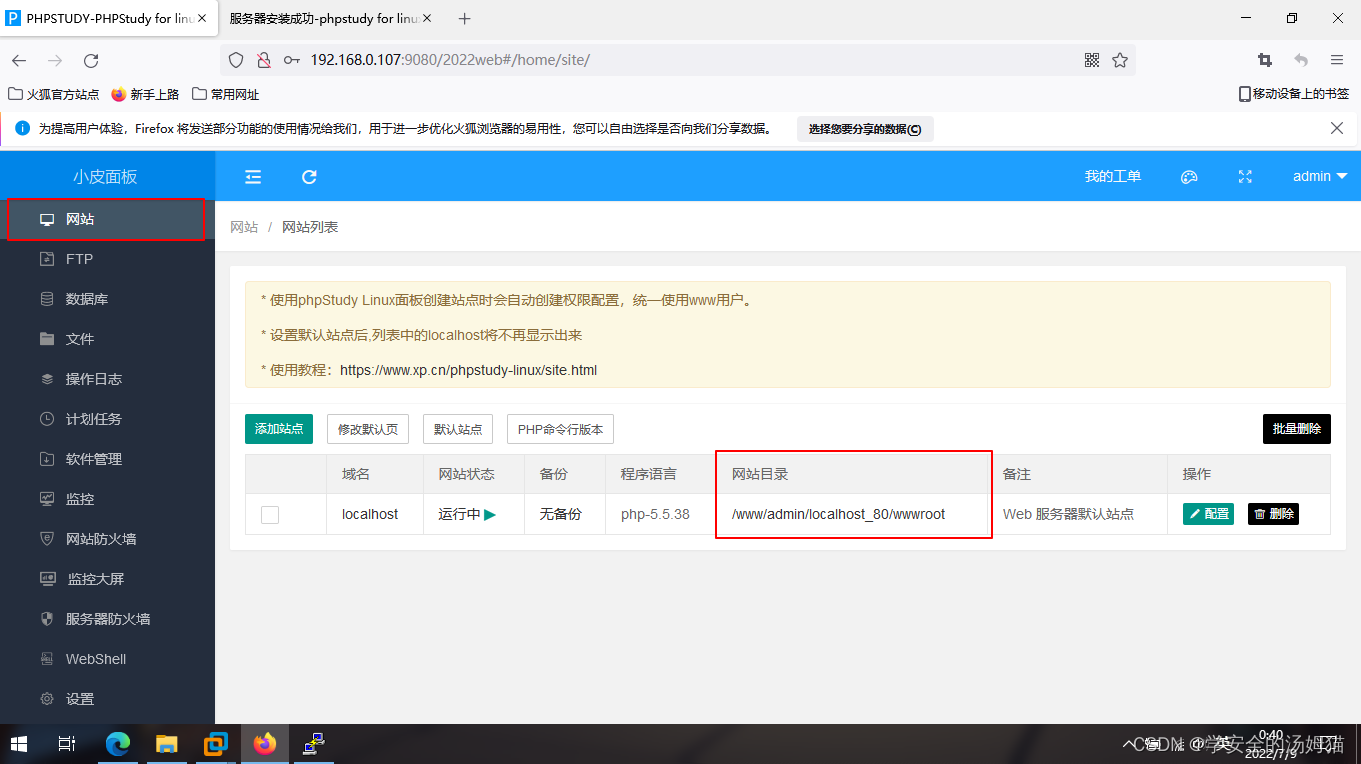Open Microsoft Edge from the taskbar

coord(118,744)
